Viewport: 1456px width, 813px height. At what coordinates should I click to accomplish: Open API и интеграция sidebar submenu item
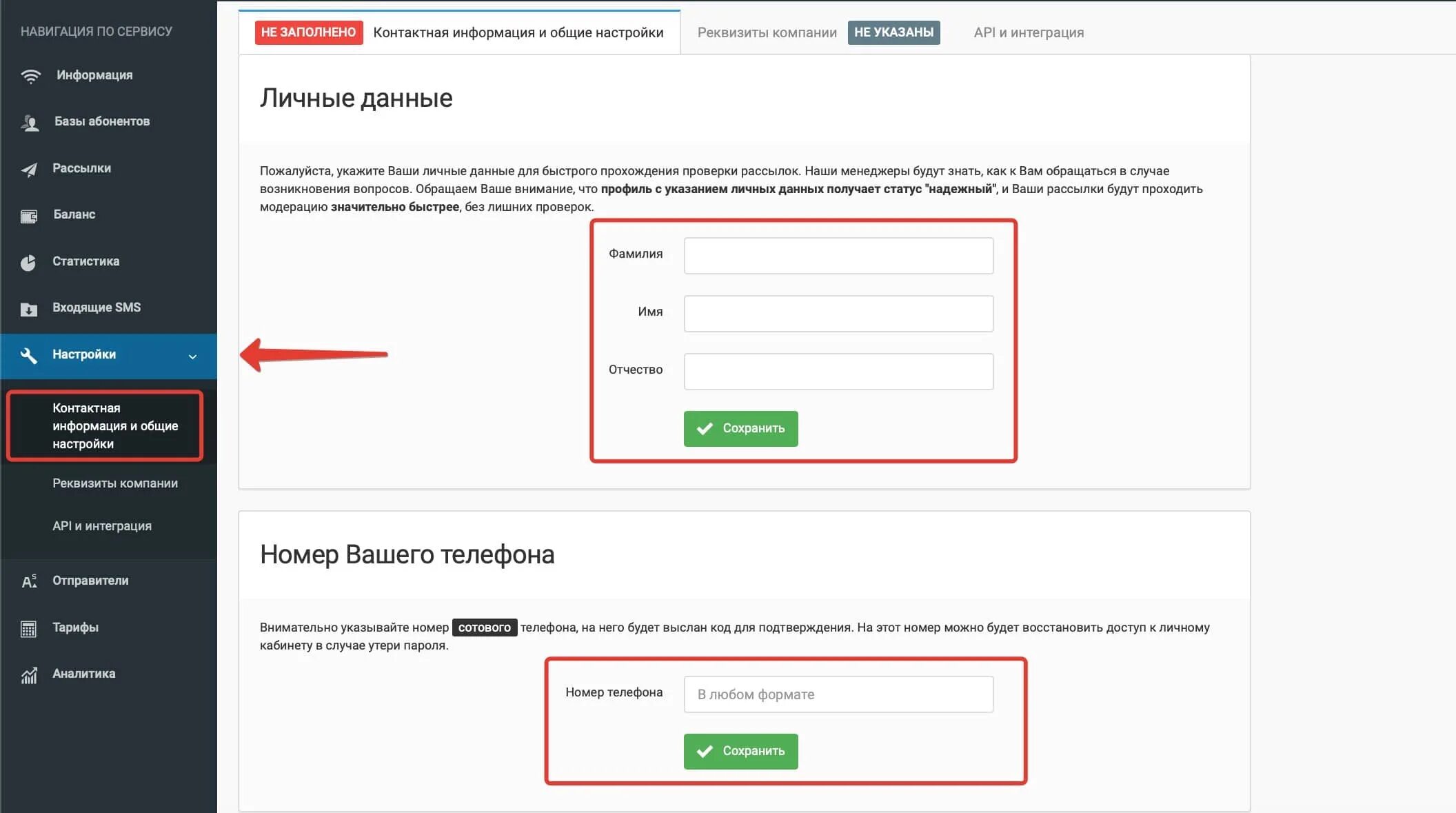102,526
